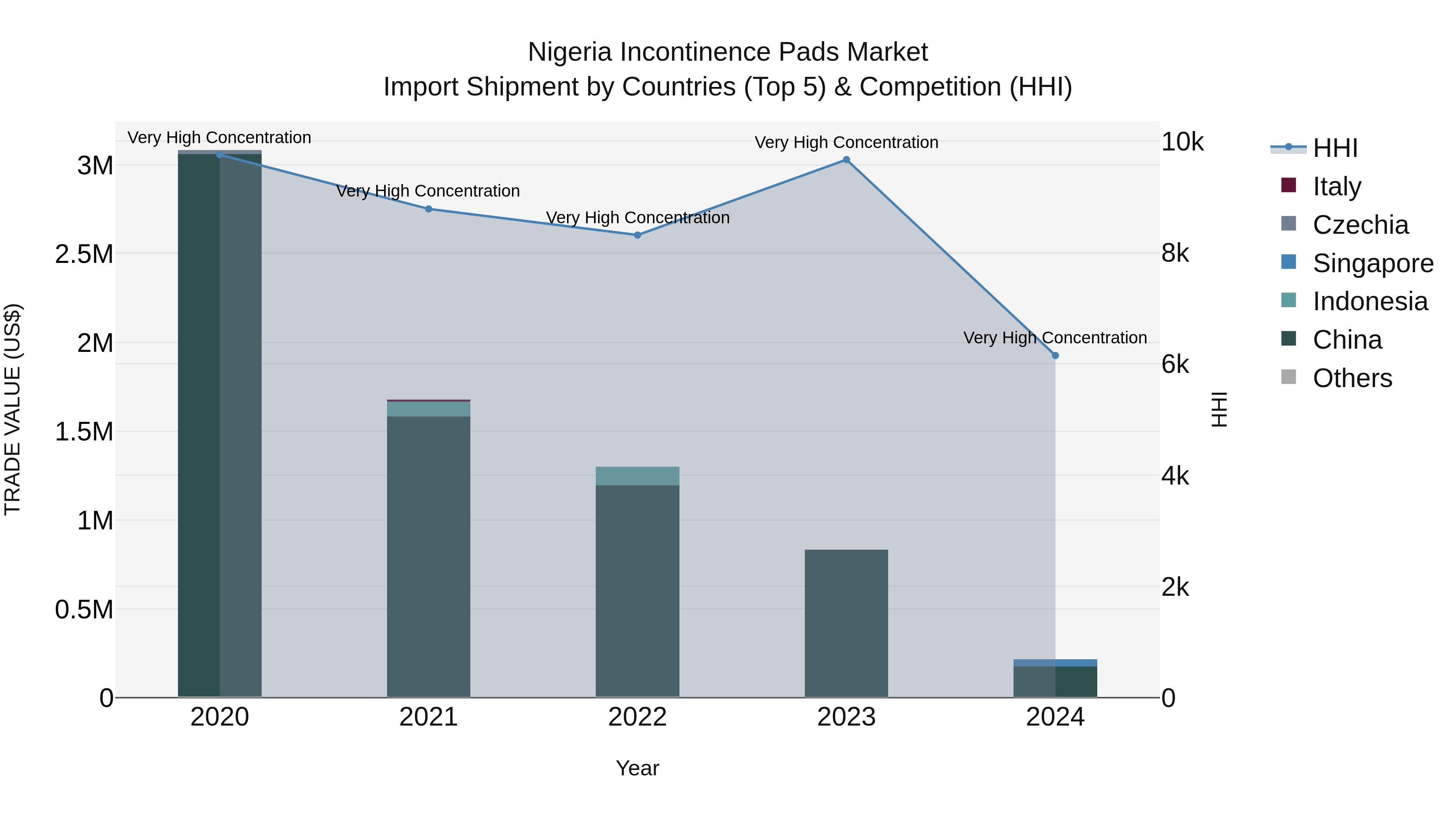Toggle Czechia series in legend
The width and height of the screenshot is (1456, 819).
(x=1345, y=224)
